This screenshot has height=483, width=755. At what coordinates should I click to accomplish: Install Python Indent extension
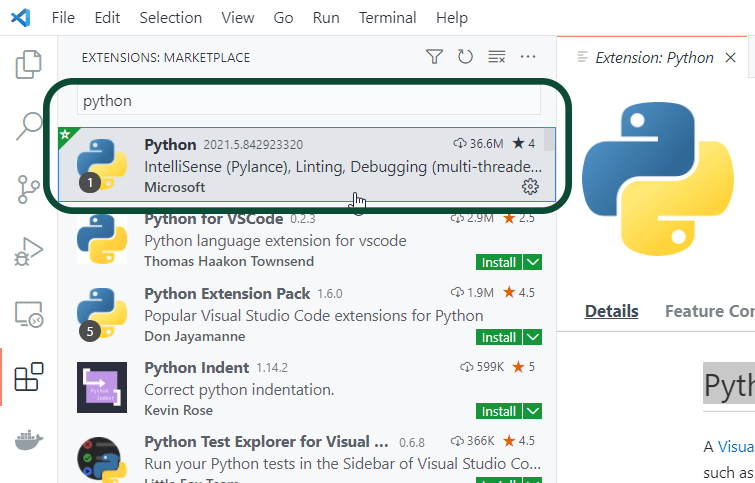pyautogui.click(x=498, y=411)
